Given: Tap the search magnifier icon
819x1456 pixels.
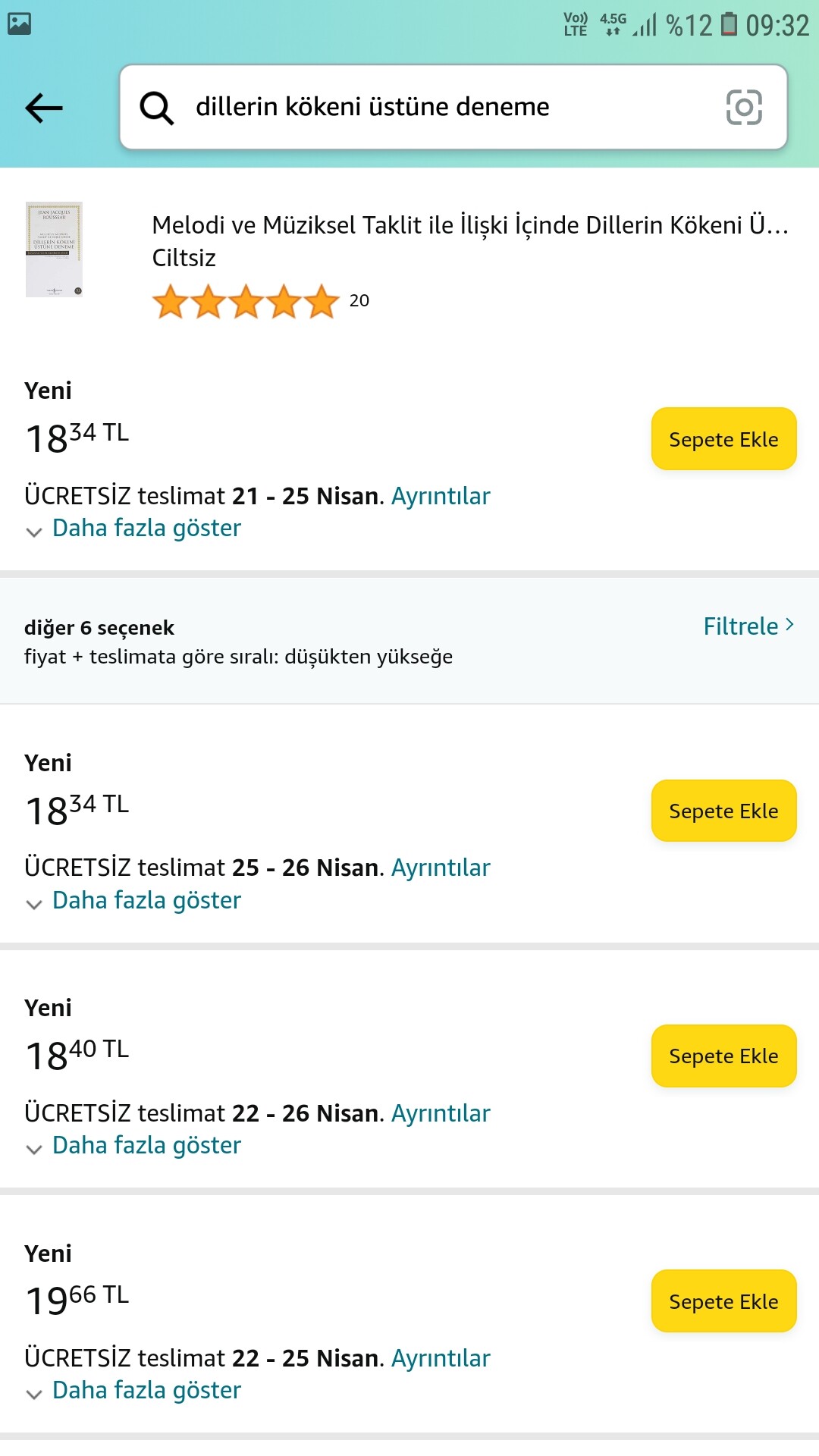Looking at the screenshot, I should [157, 108].
